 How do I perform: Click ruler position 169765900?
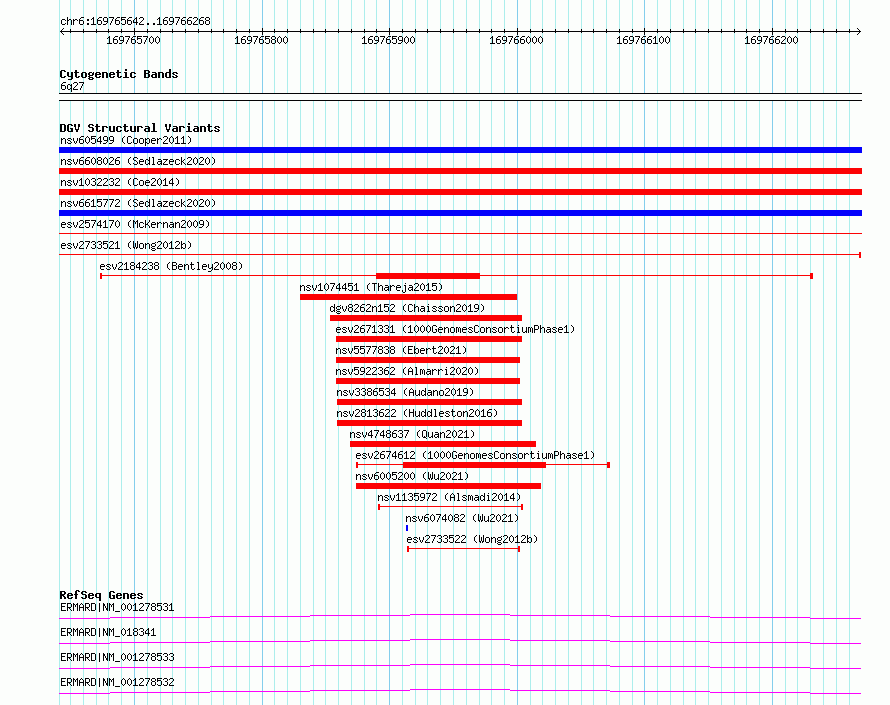[388, 40]
